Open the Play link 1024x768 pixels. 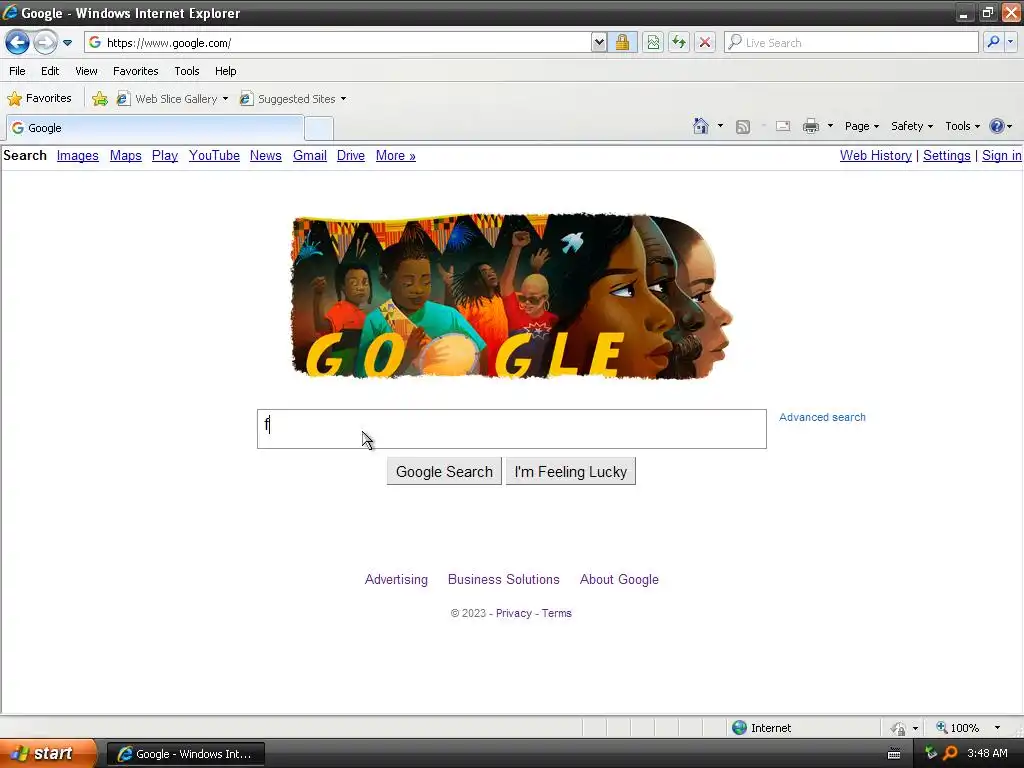point(165,155)
